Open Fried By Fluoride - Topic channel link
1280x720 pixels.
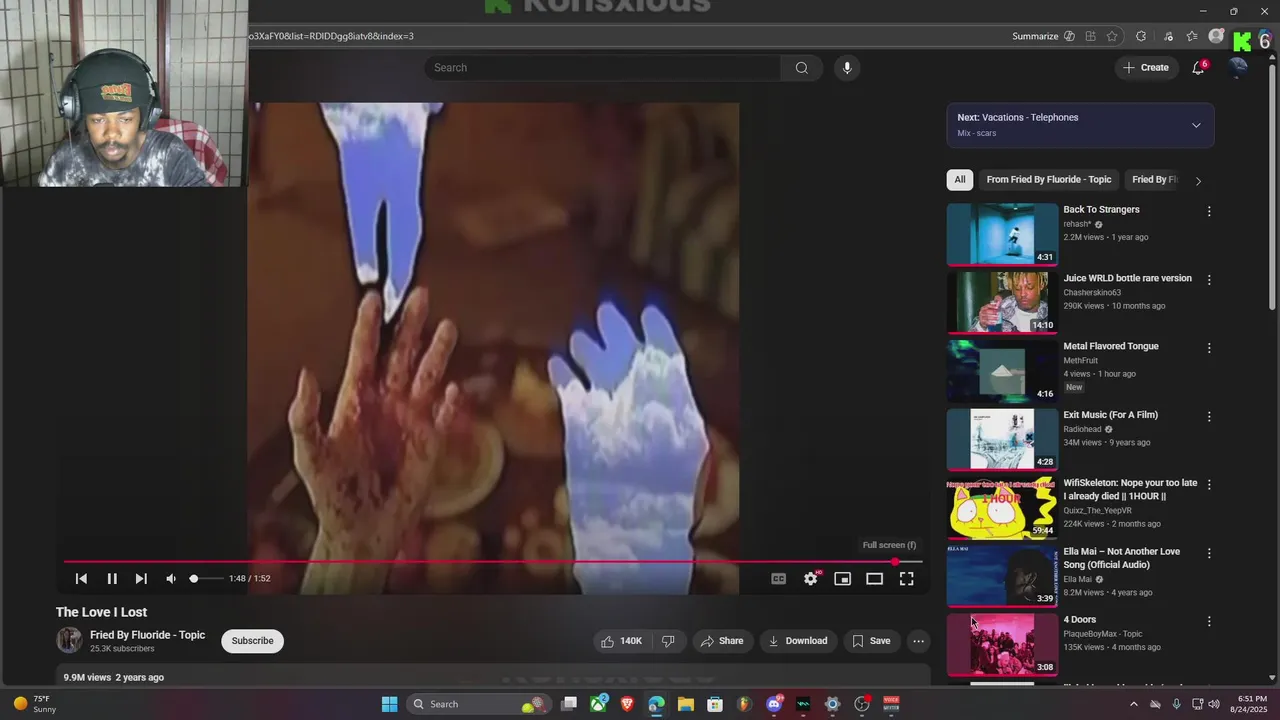[147, 635]
